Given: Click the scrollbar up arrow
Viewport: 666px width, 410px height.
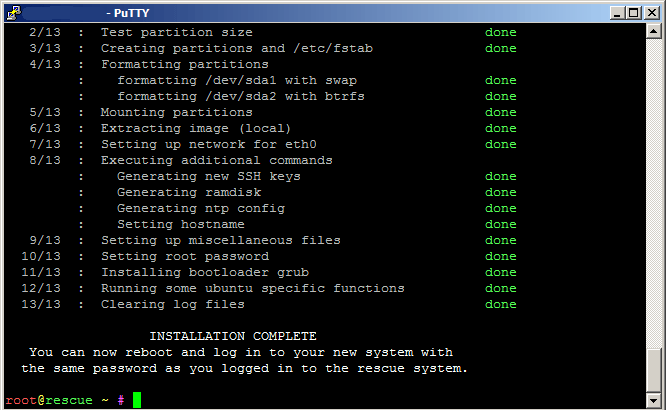Looking at the screenshot, I should pos(653,31).
